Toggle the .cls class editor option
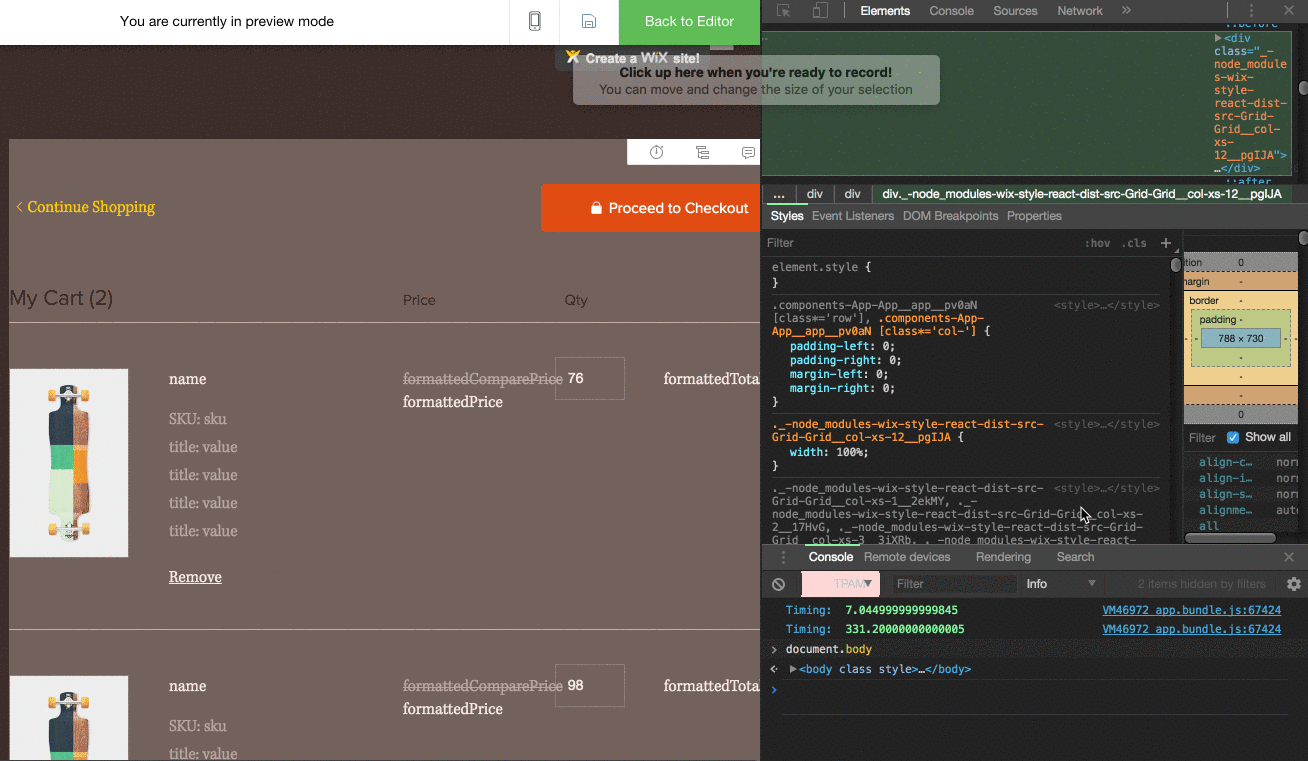1308x761 pixels. [1133, 243]
